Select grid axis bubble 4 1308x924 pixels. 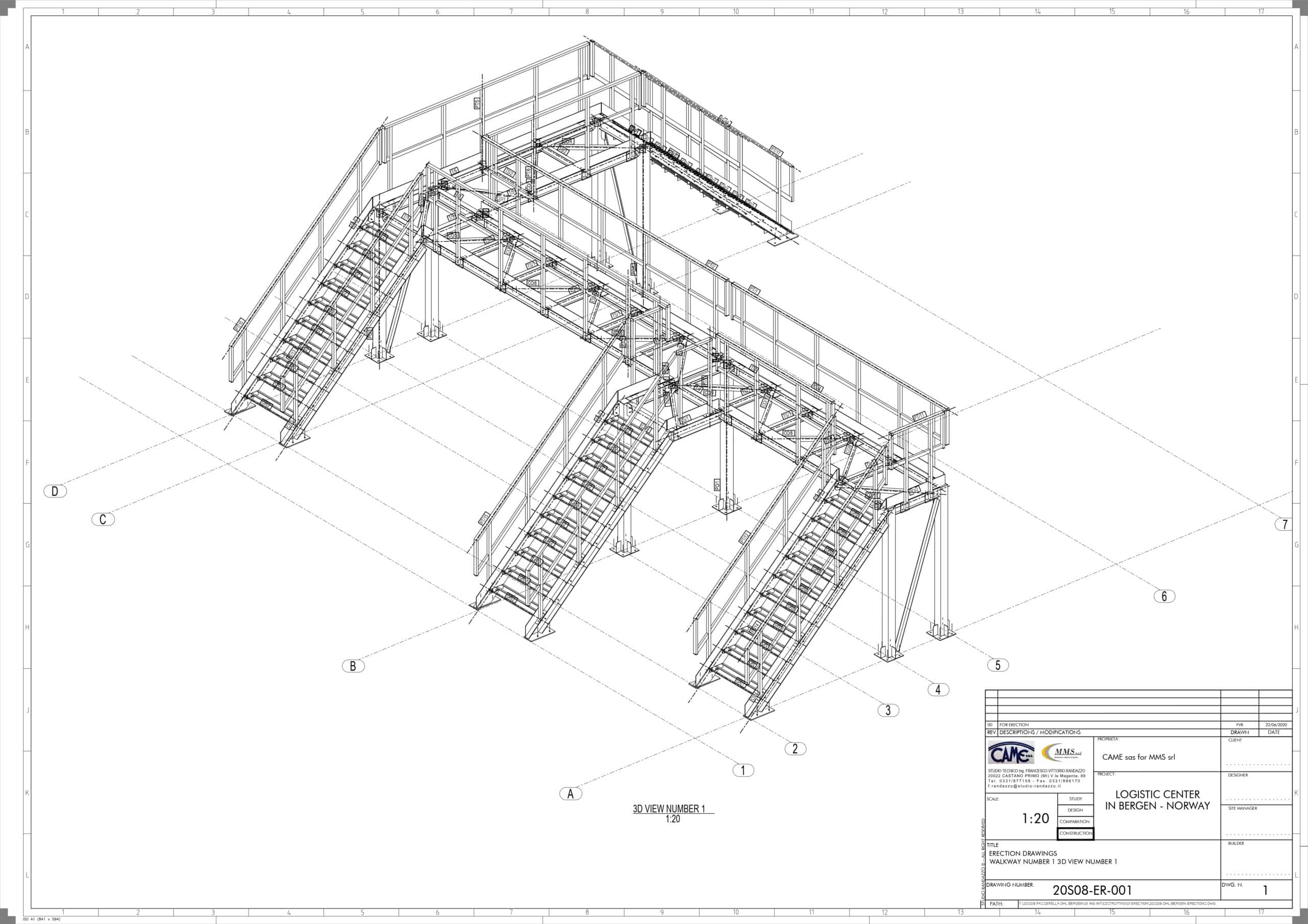pyautogui.click(x=938, y=690)
